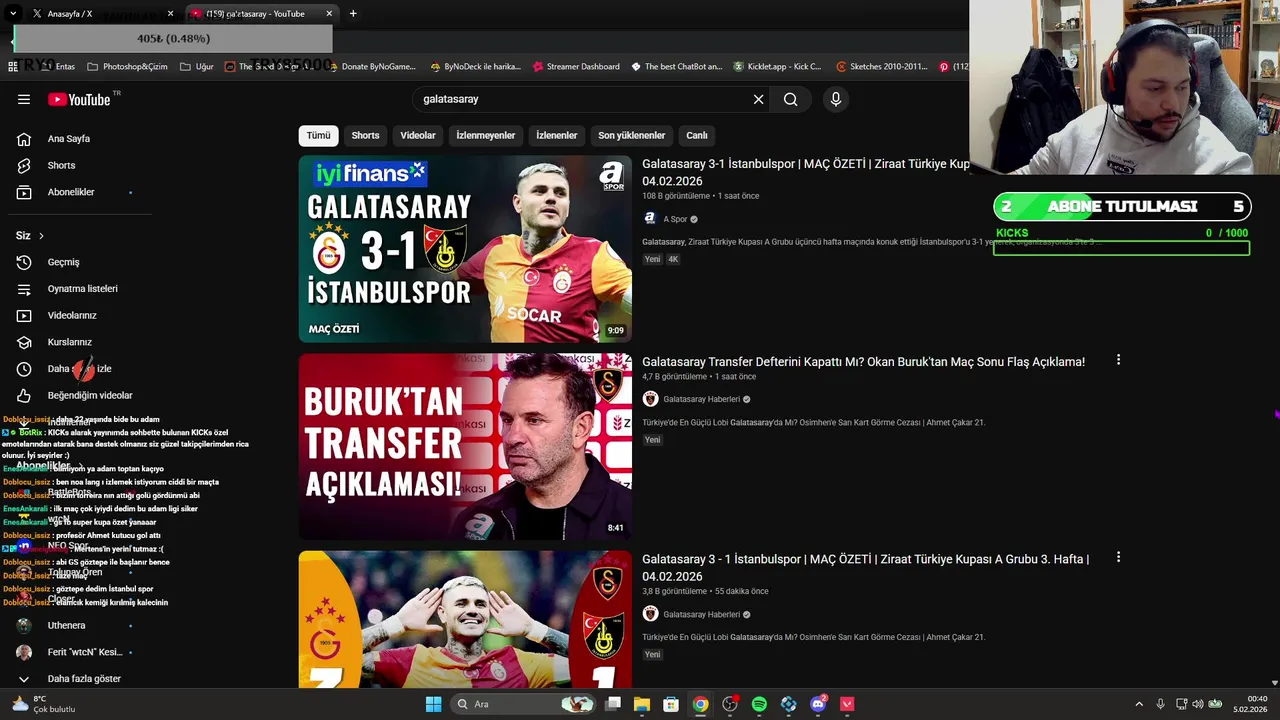1280x720 pixels.
Task: Open Okan Buruk'tan Maç Sonu video title
Action: click(863, 362)
